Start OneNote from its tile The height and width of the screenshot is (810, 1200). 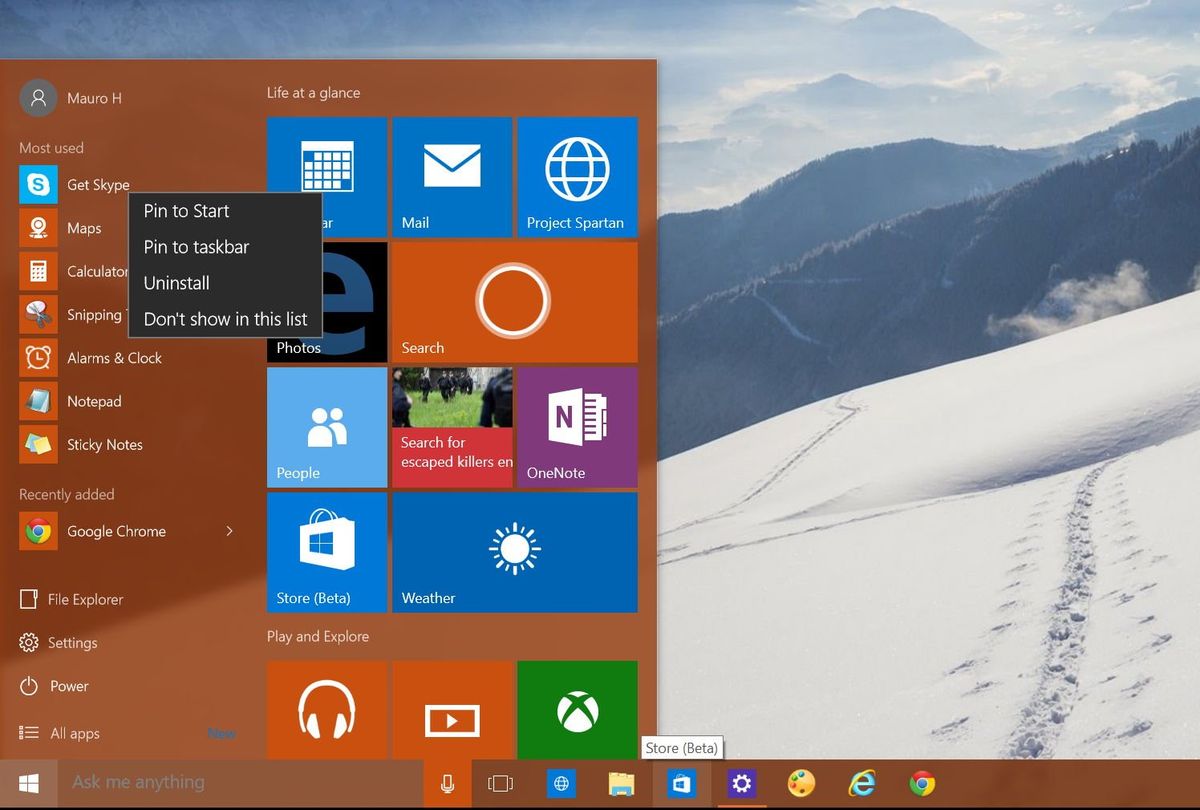click(x=576, y=427)
